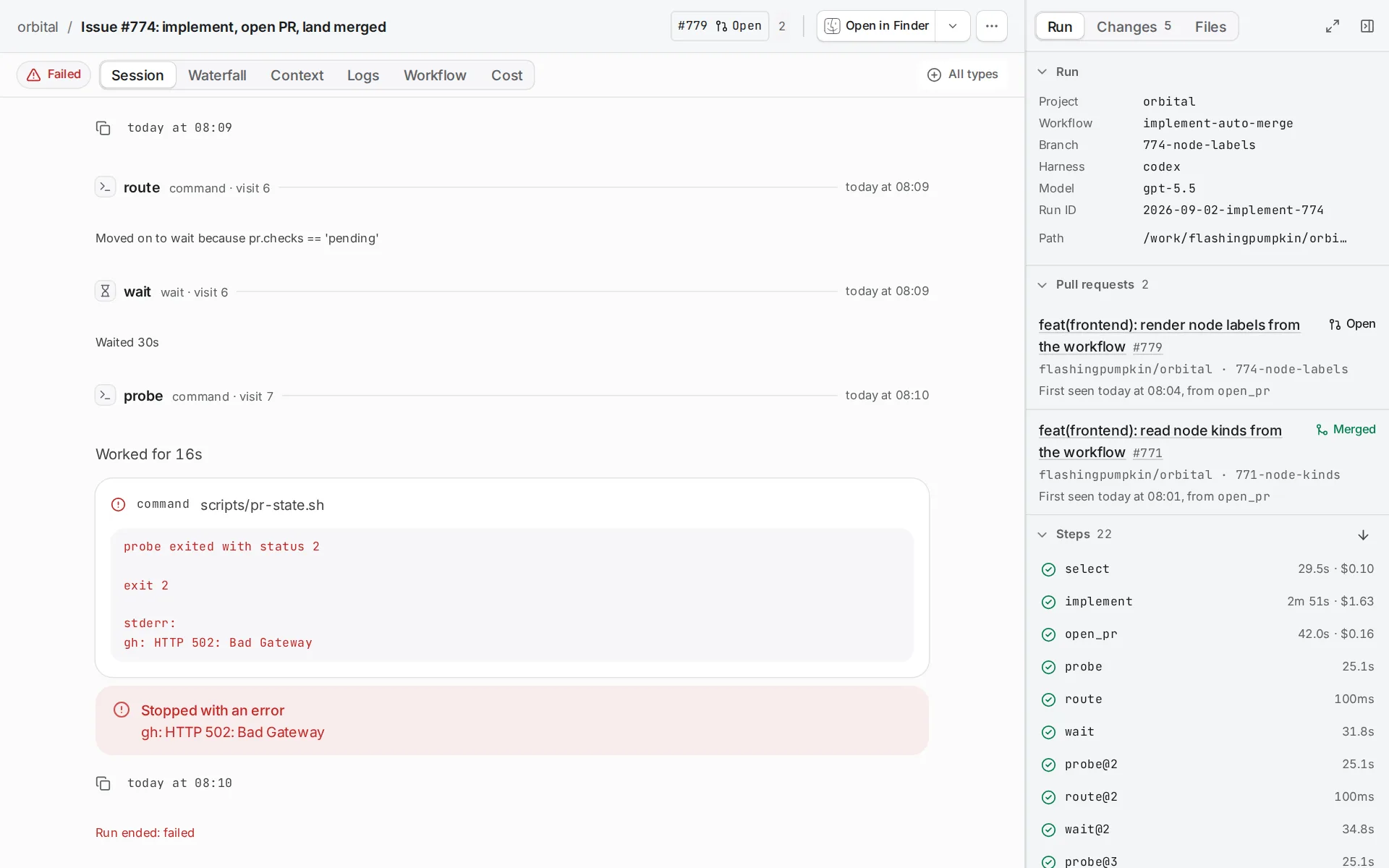Click the Run ID value 2026-09-02-implement-774

click(1233, 210)
